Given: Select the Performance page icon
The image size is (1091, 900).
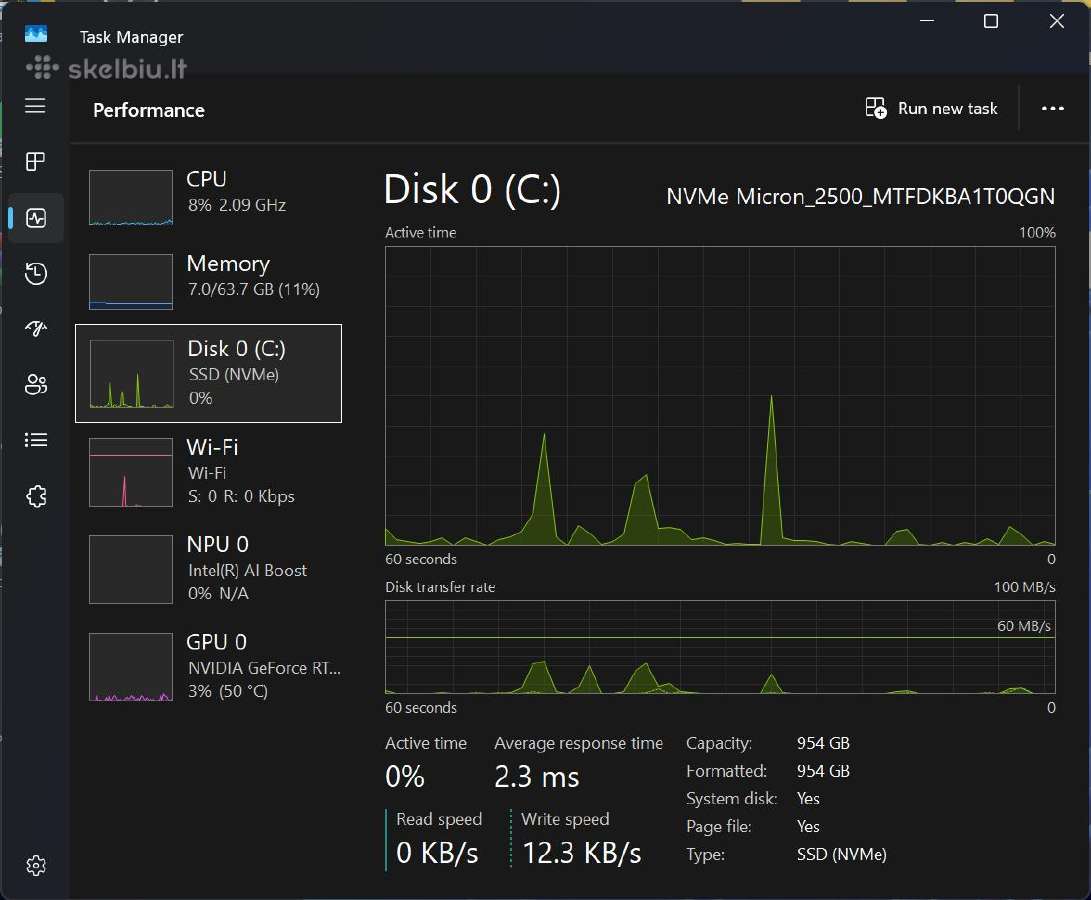Looking at the screenshot, I should 35,218.
